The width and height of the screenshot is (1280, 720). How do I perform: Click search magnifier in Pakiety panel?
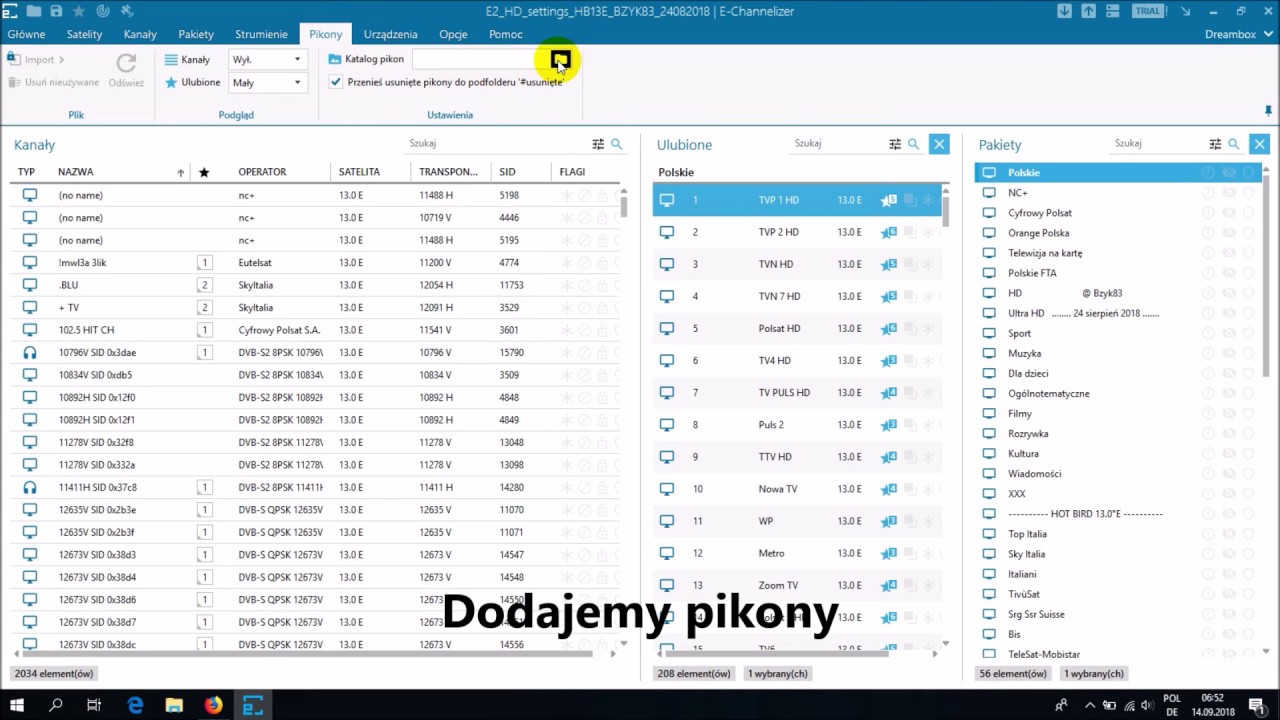(1234, 144)
